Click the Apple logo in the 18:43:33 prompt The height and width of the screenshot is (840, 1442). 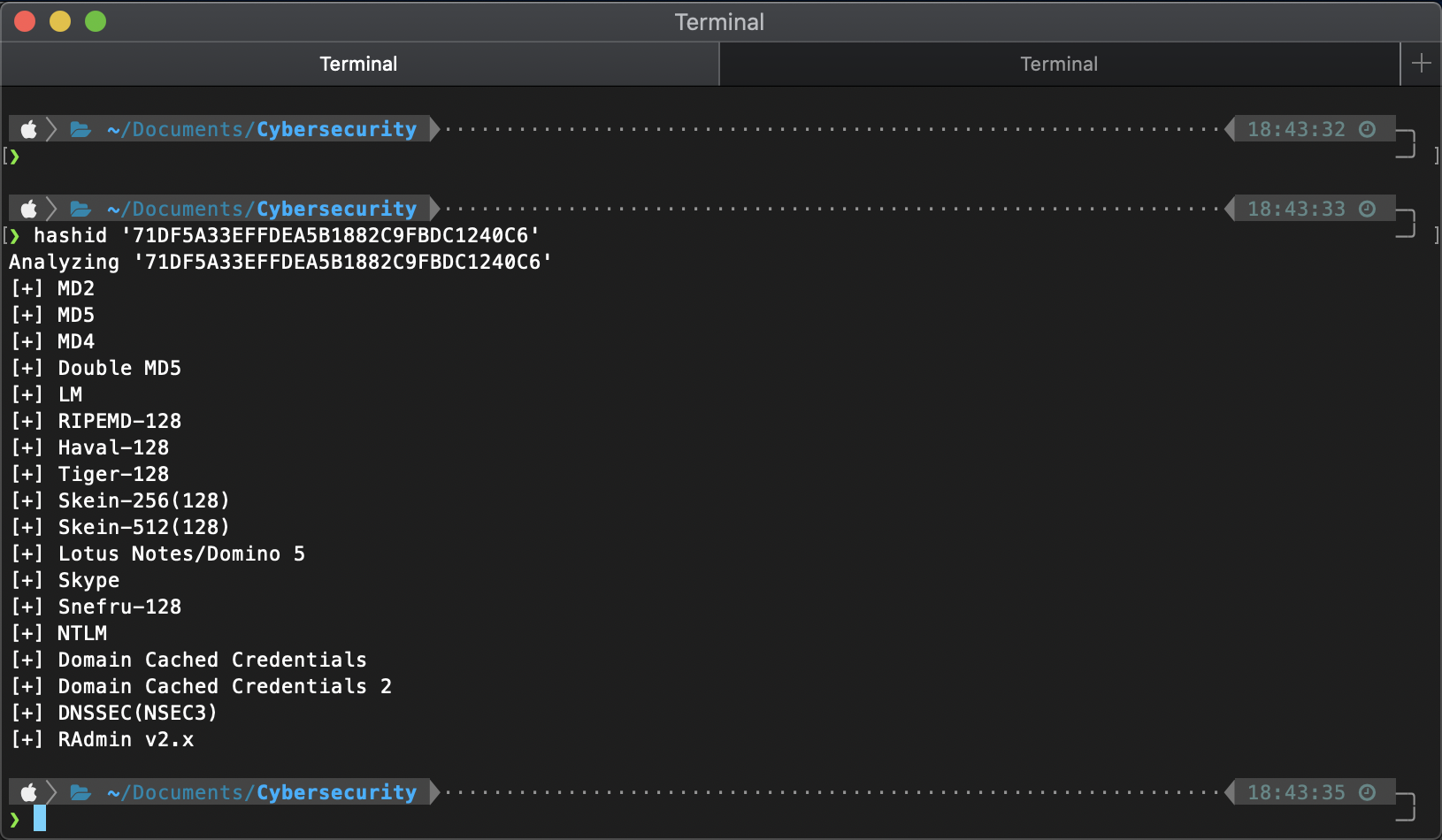[29, 209]
